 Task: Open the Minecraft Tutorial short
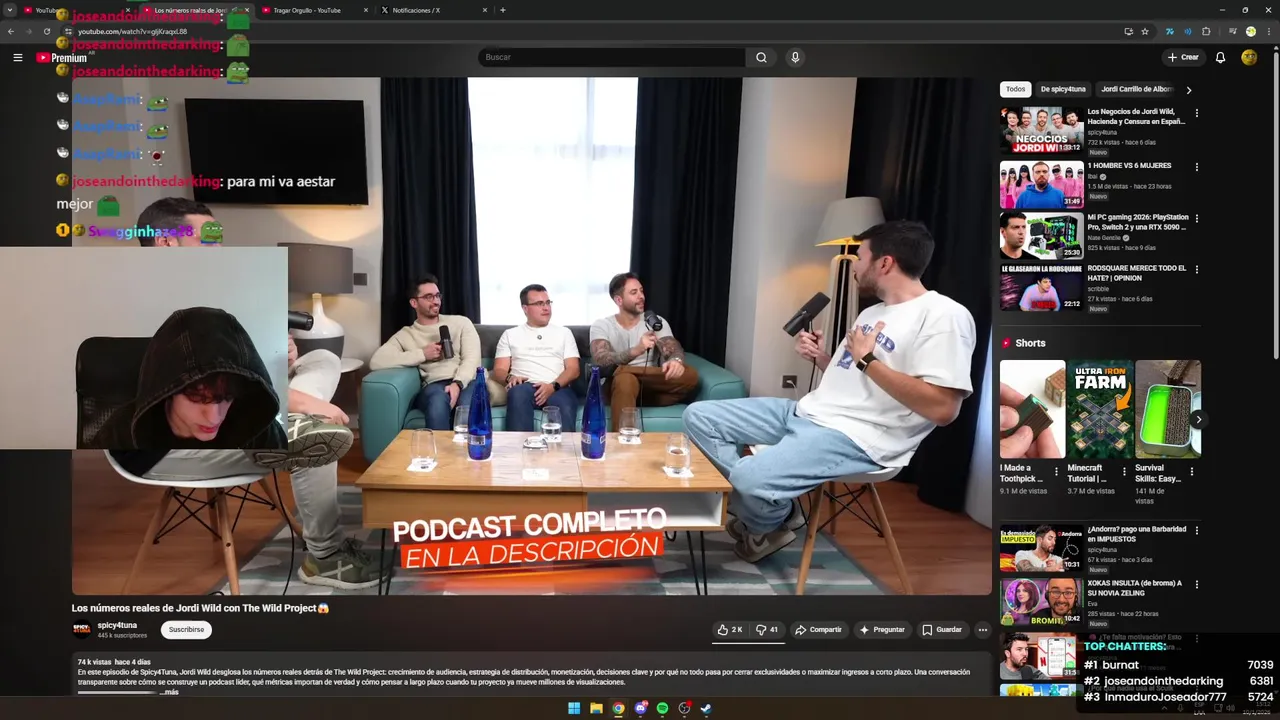click(1100, 409)
